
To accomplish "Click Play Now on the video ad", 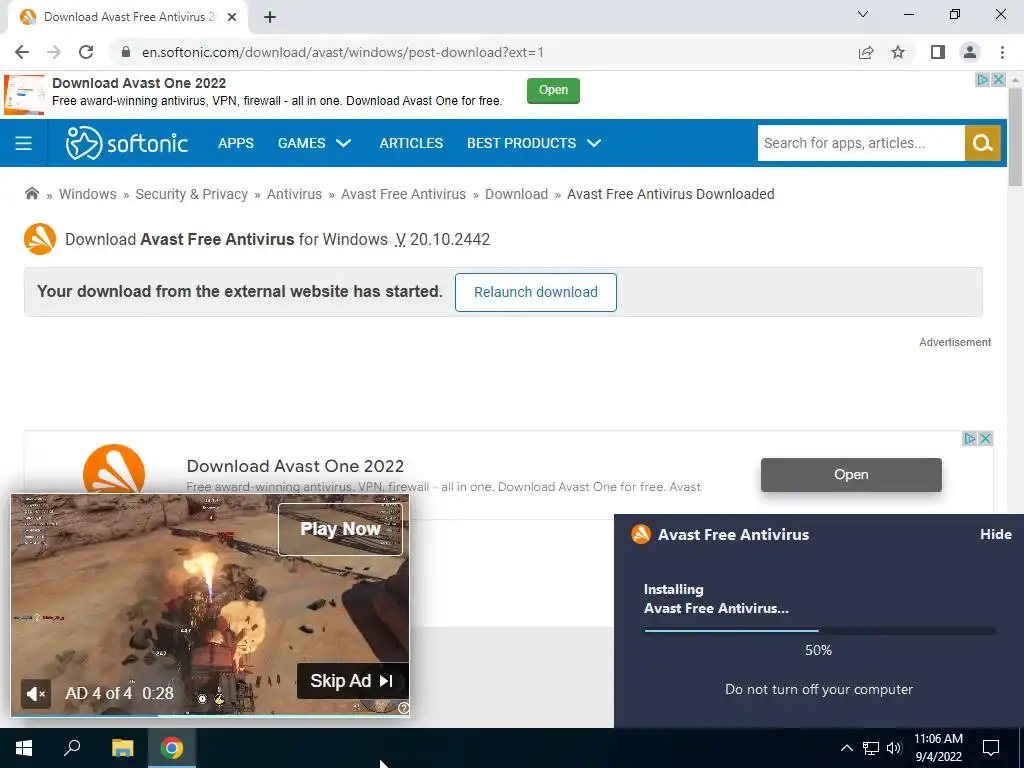I will click(x=340, y=529).
